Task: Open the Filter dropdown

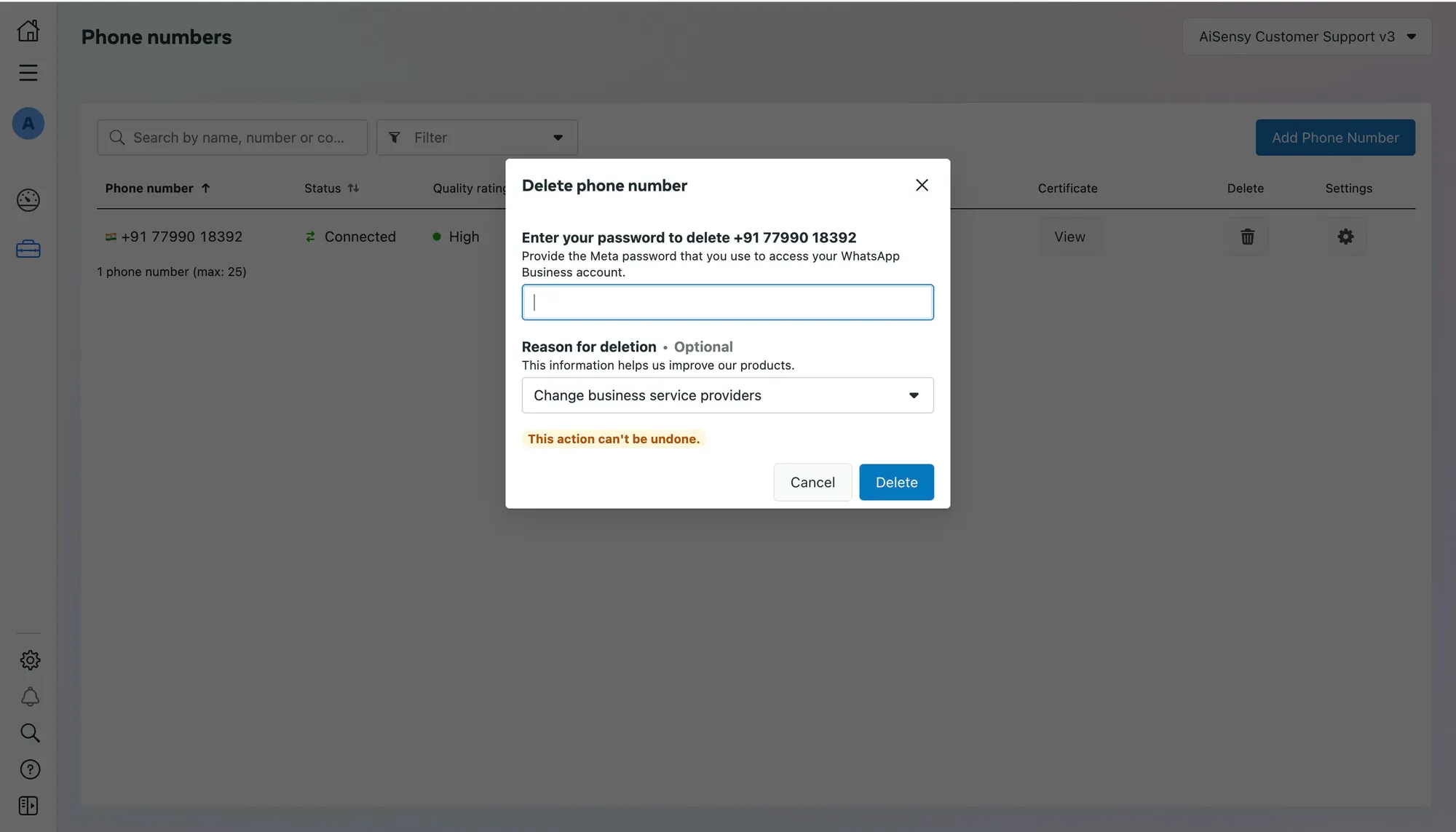Action: (477, 138)
